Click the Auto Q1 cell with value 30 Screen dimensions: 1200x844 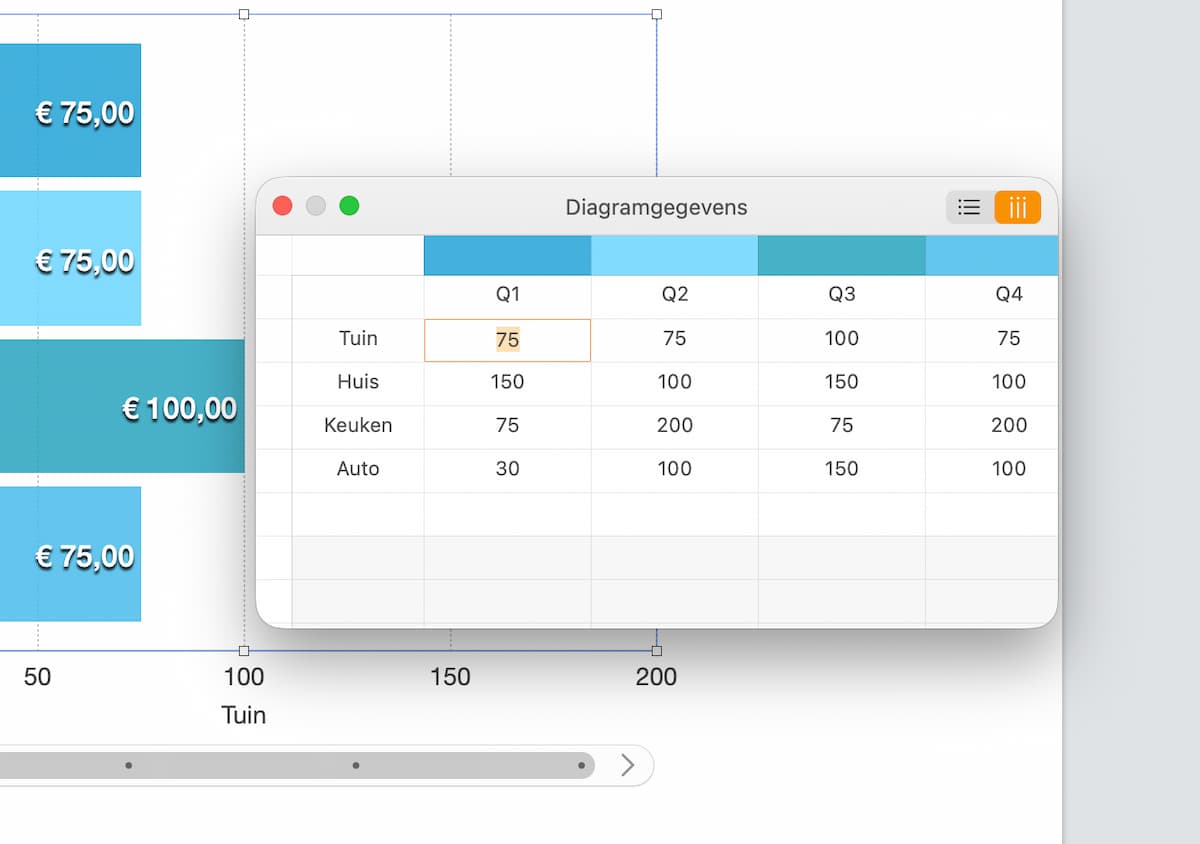tap(507, 469)
